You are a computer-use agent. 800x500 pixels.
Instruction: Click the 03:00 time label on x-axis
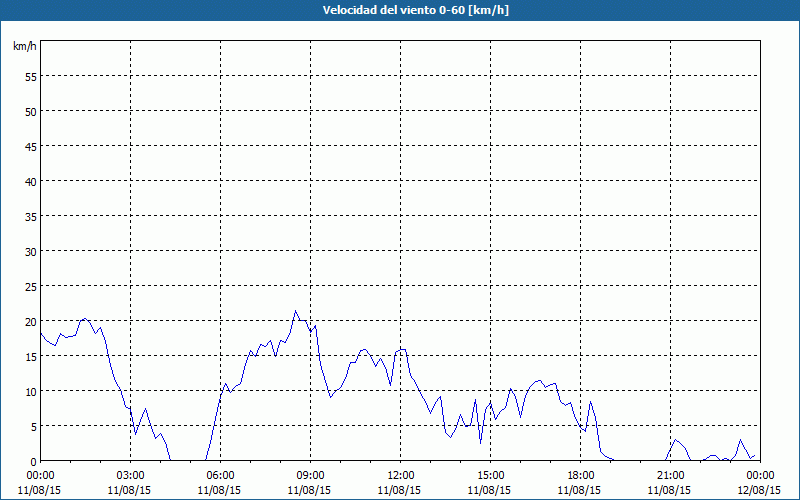click(130, 476)
